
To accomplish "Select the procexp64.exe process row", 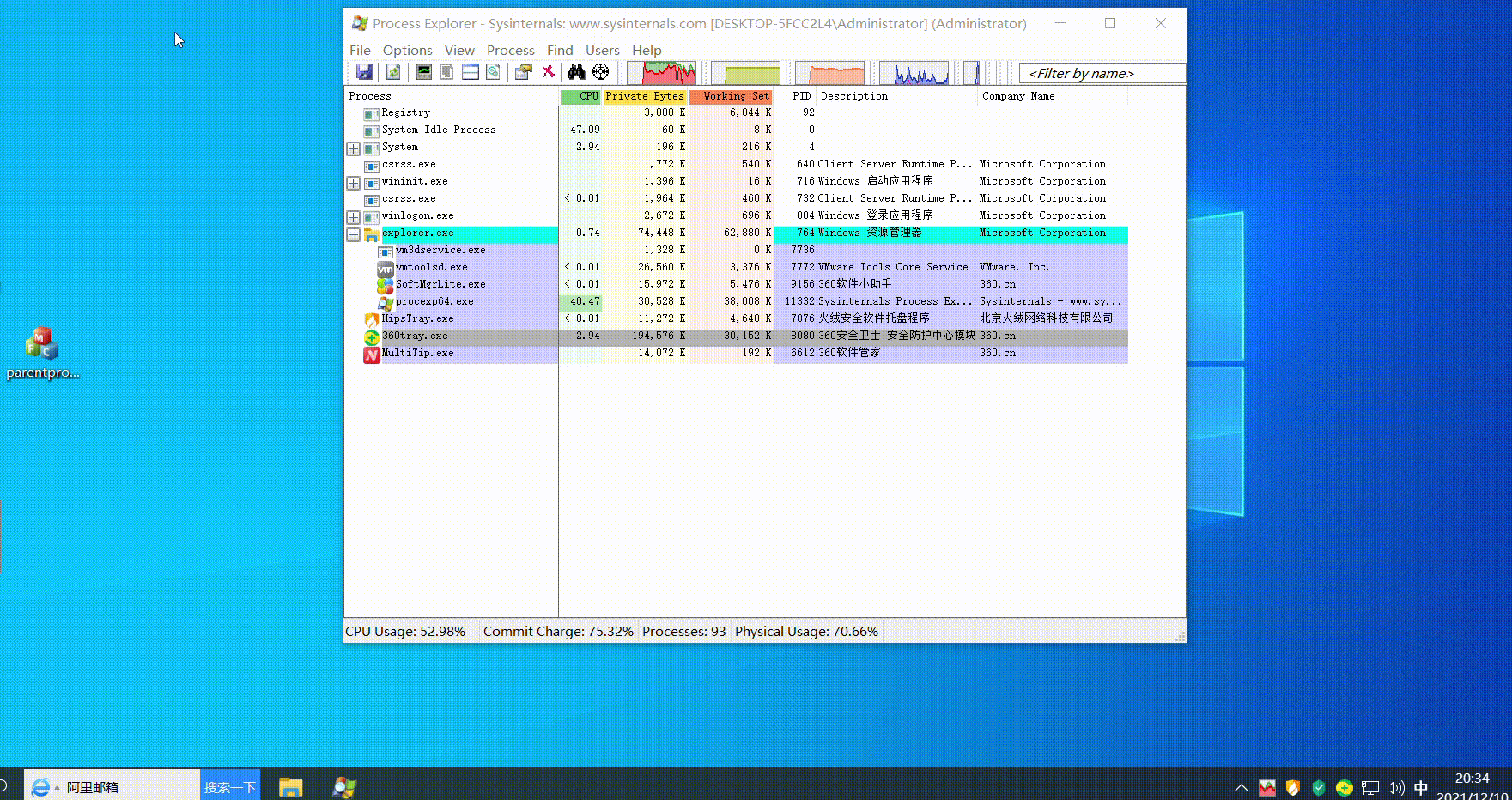I will (x=434, y=301).
